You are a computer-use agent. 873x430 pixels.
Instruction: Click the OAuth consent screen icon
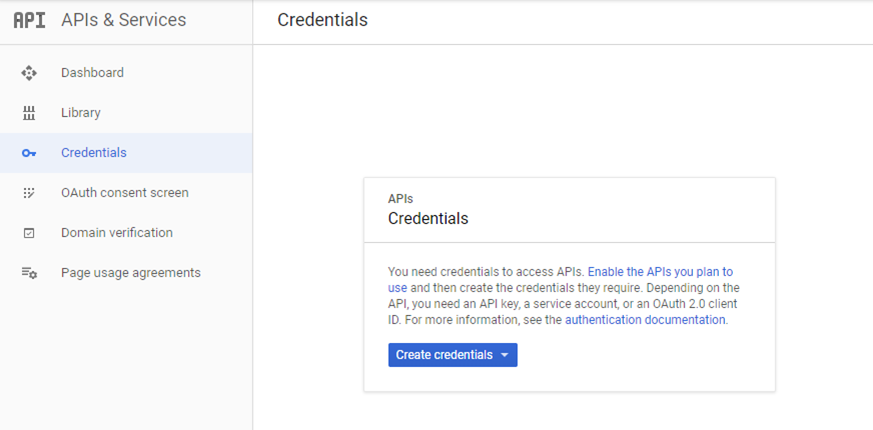pos(29,193)
